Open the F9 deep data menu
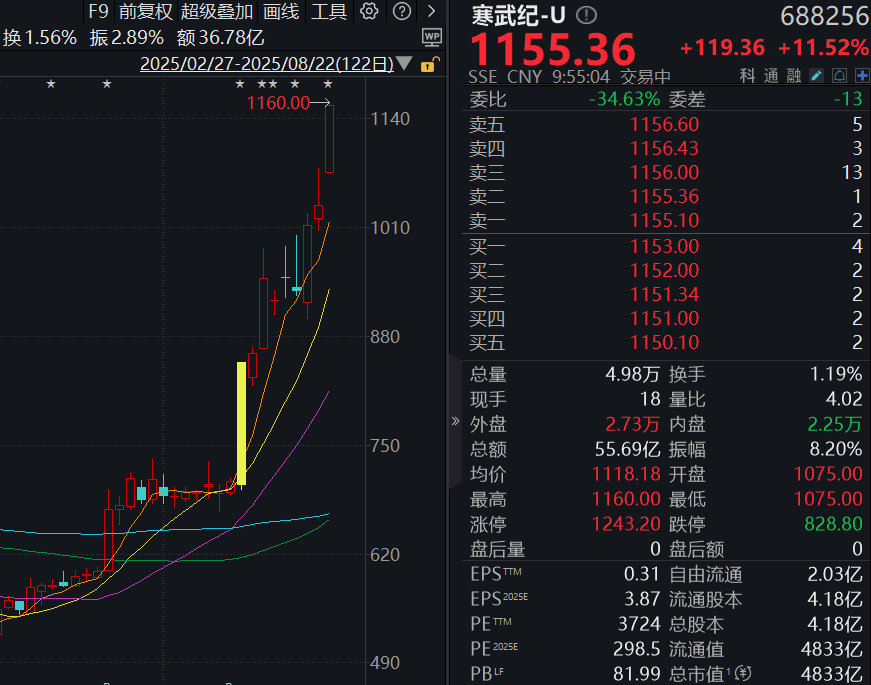Image resolution: width=871 pixels, height=685 pixels. [x=98, y=11]
